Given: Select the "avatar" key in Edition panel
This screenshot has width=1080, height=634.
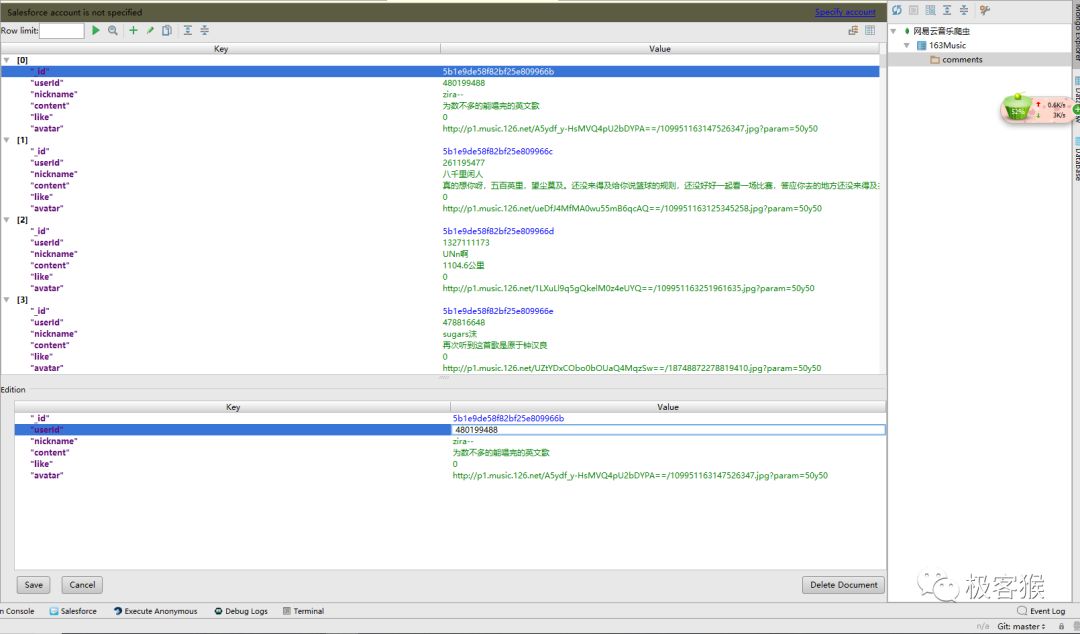Looking at the screenshot, I should click(47, 476).
